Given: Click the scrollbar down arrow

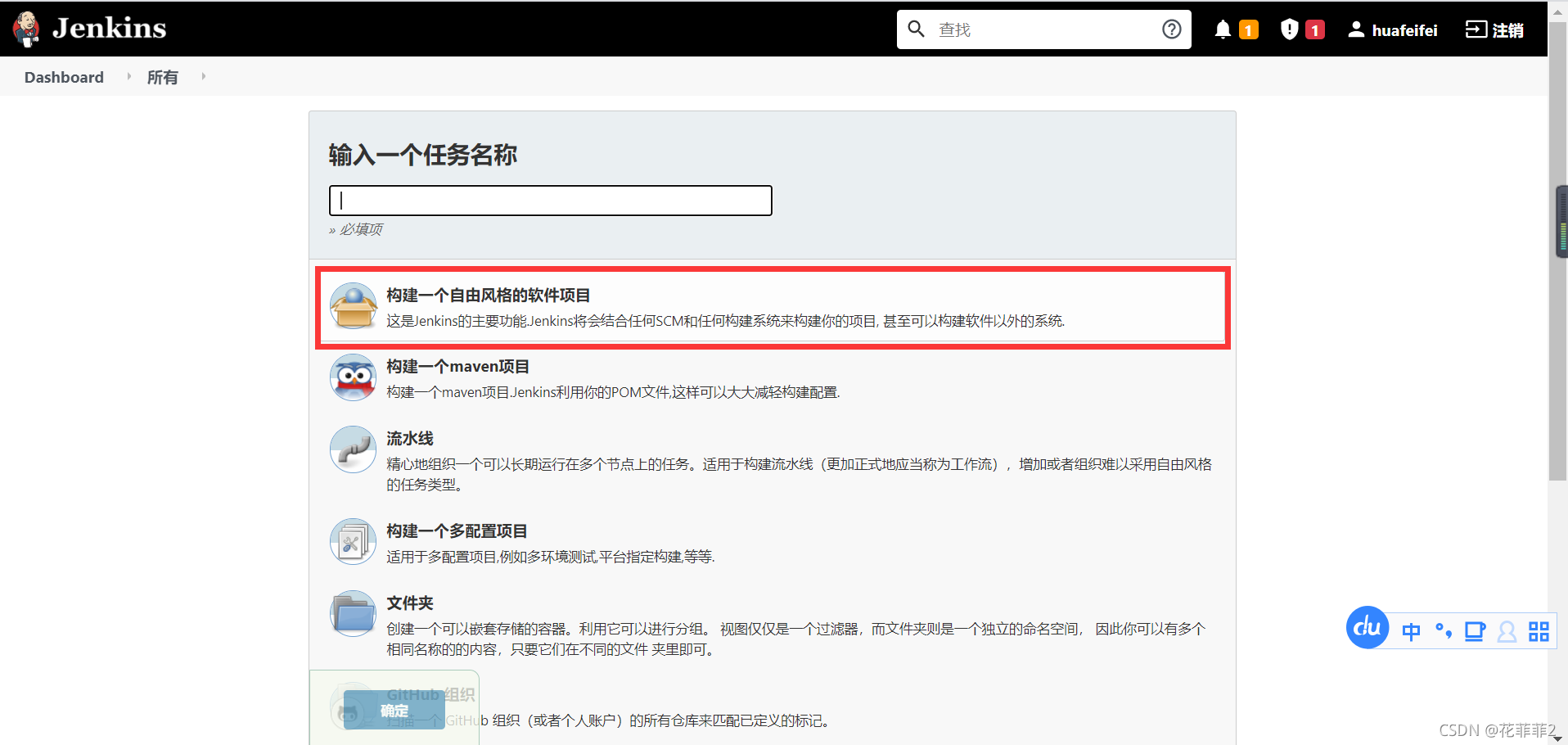Looking at the screenshot, I should 1557,738.
